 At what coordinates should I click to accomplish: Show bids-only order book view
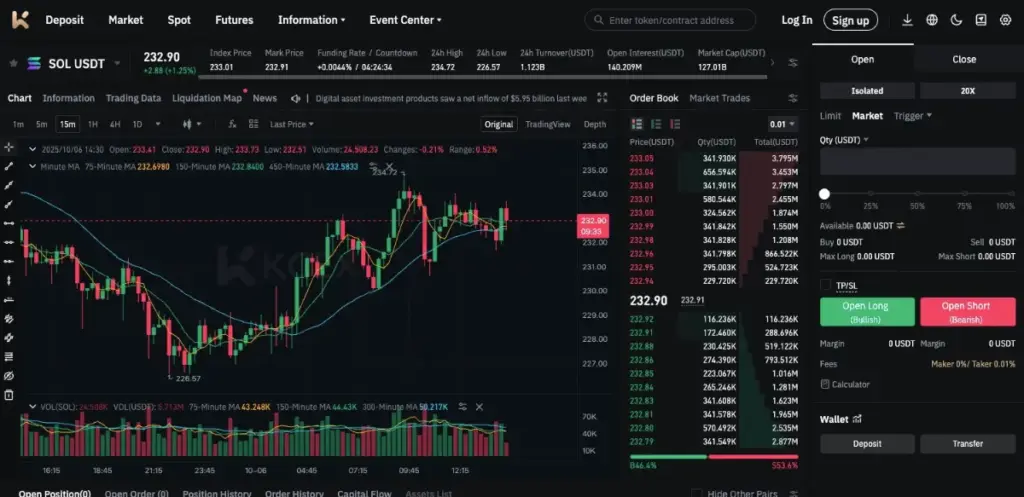pyautogui.click(x=656, y=124)
